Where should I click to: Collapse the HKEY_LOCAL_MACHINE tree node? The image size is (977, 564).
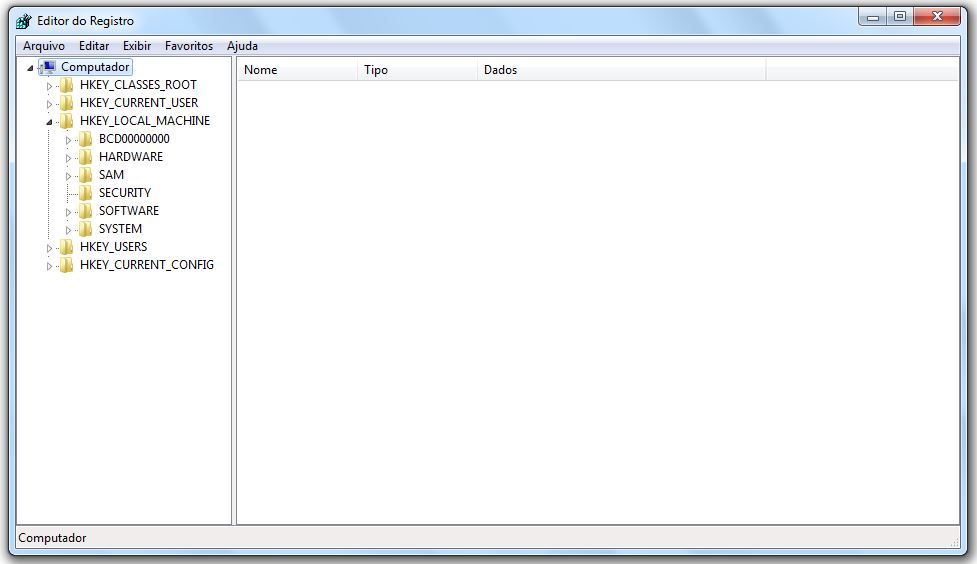[49, 121]
